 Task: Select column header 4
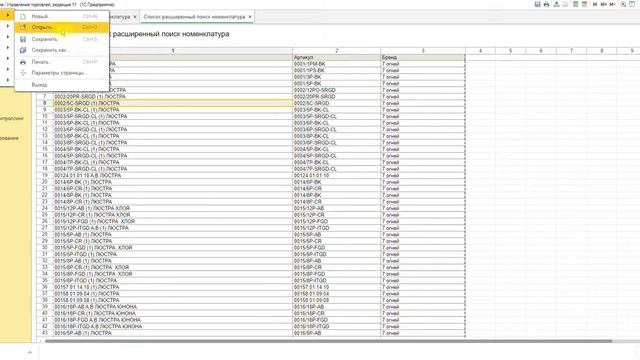pyautogui.click(x=480, y=51)
